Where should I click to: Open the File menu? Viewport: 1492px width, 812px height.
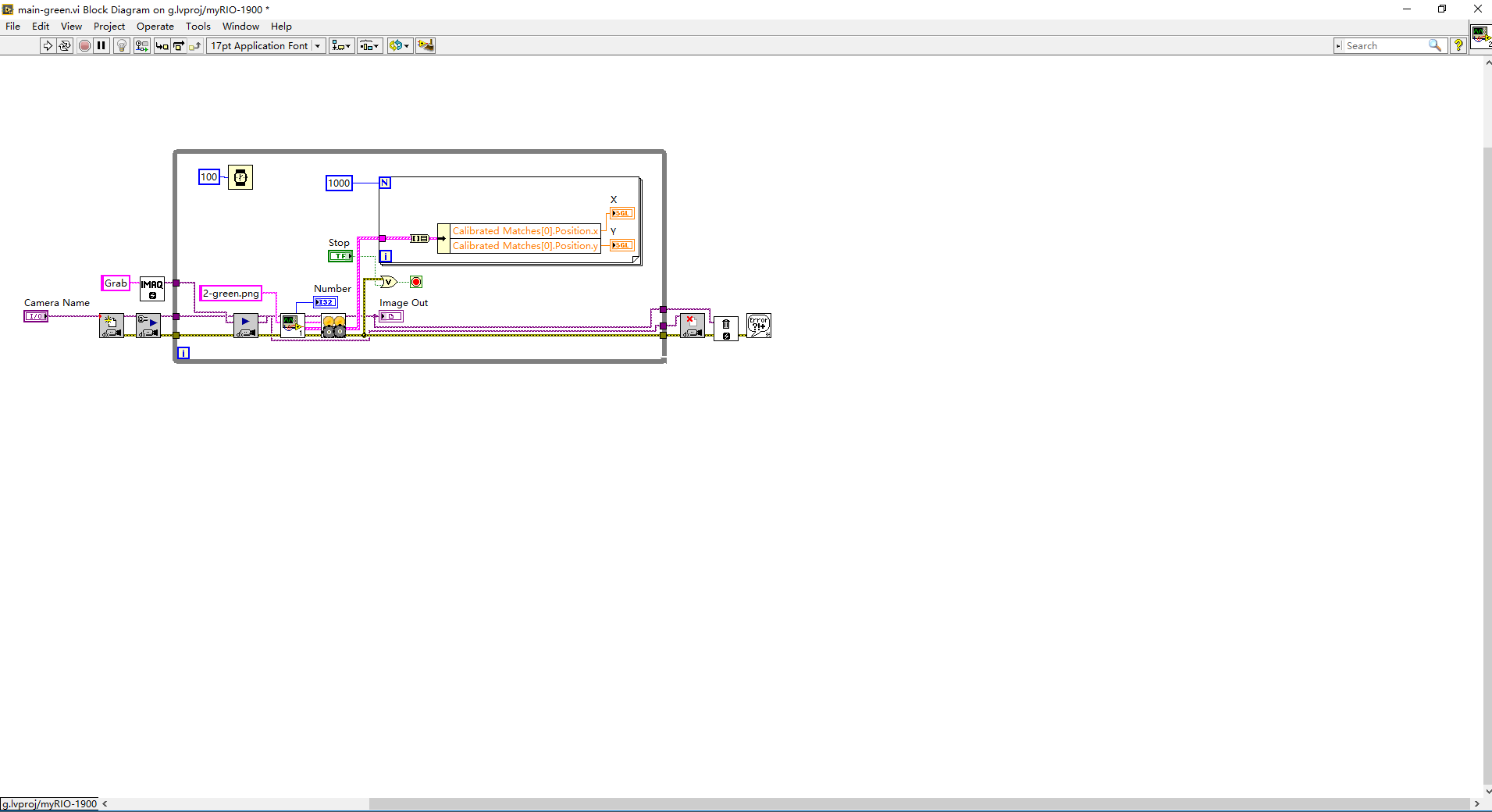(13, 26)
